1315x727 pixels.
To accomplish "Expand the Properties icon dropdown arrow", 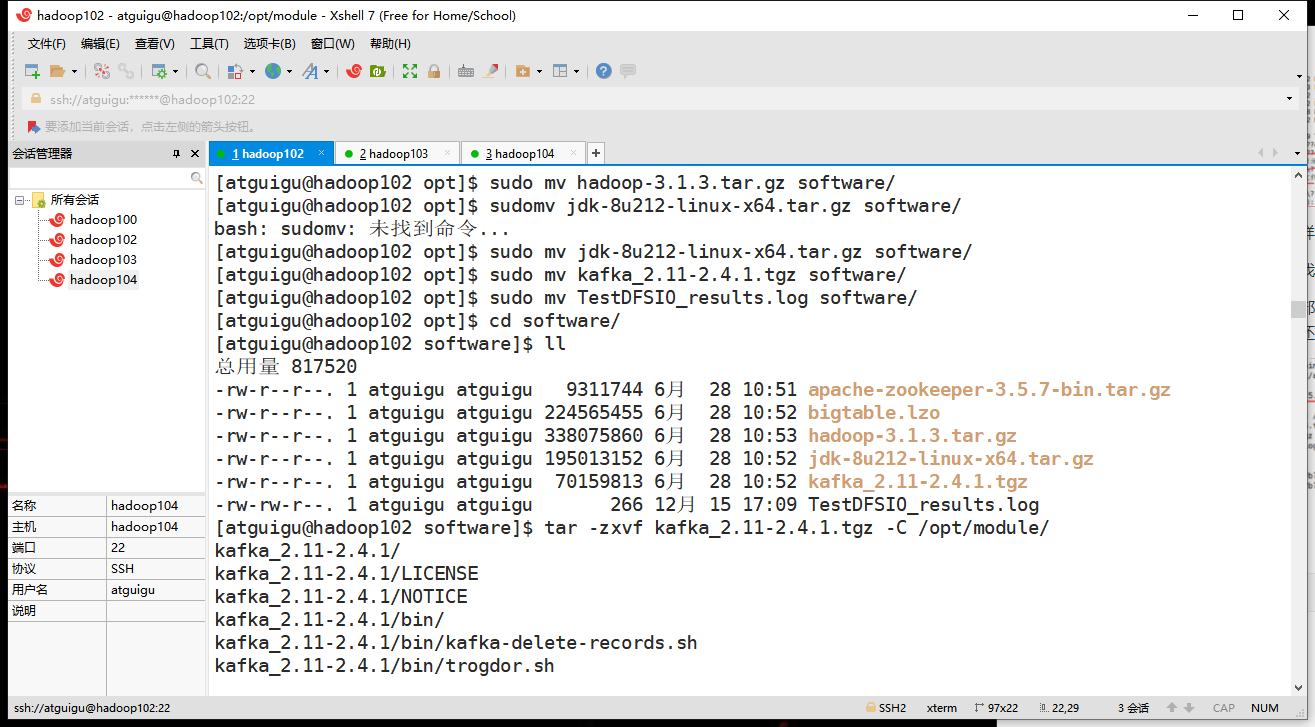I will [175, 72].
